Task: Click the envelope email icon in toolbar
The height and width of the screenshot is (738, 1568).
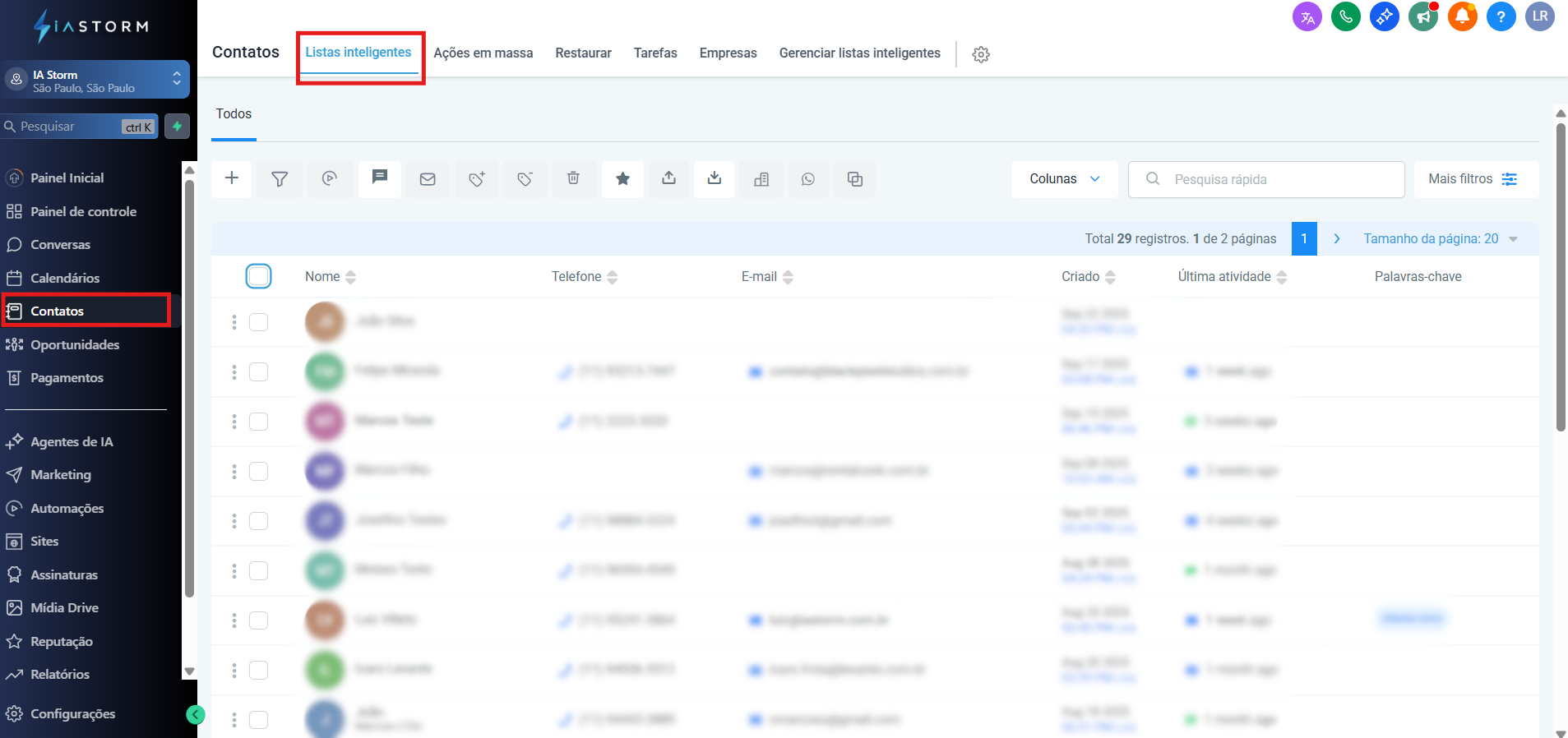Action: coord(428,178)
